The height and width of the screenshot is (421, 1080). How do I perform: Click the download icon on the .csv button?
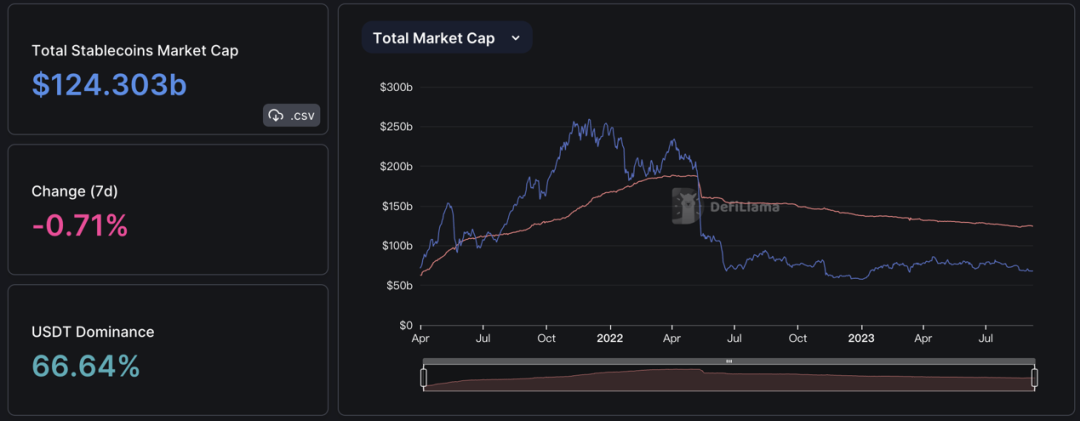[277, 116]
